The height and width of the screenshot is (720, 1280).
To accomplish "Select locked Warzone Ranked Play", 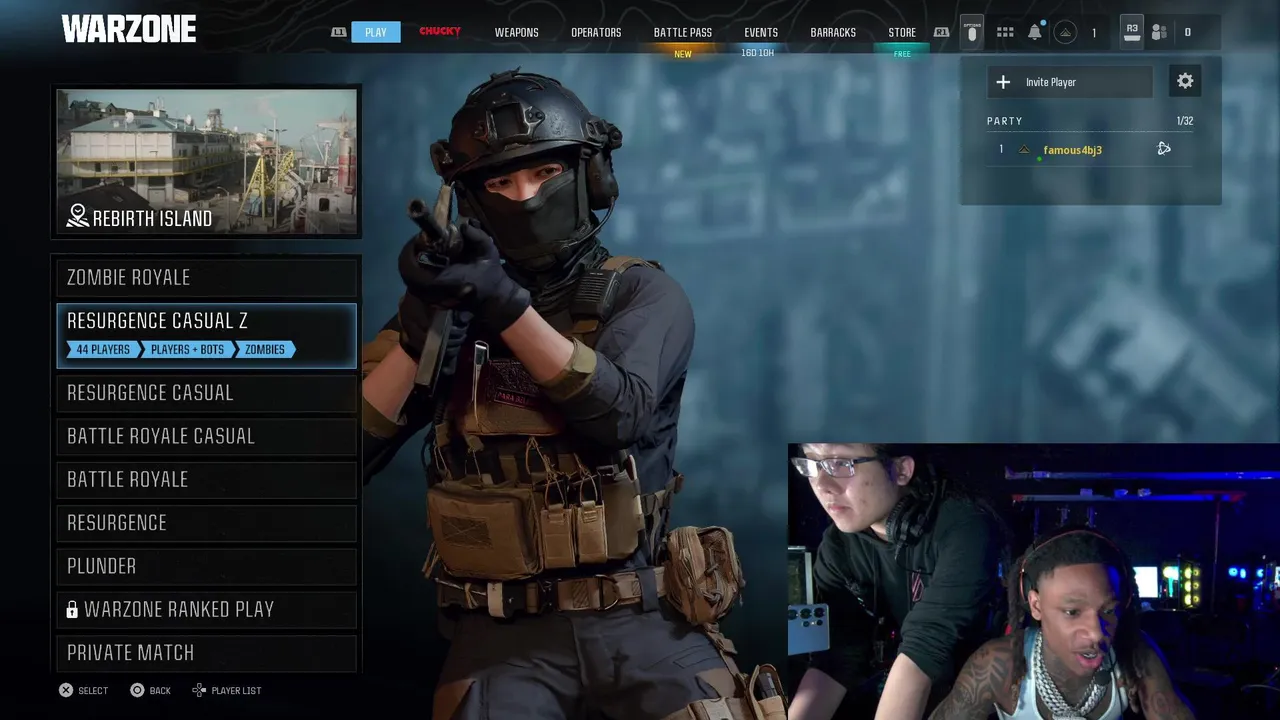I will click(207, 609).
